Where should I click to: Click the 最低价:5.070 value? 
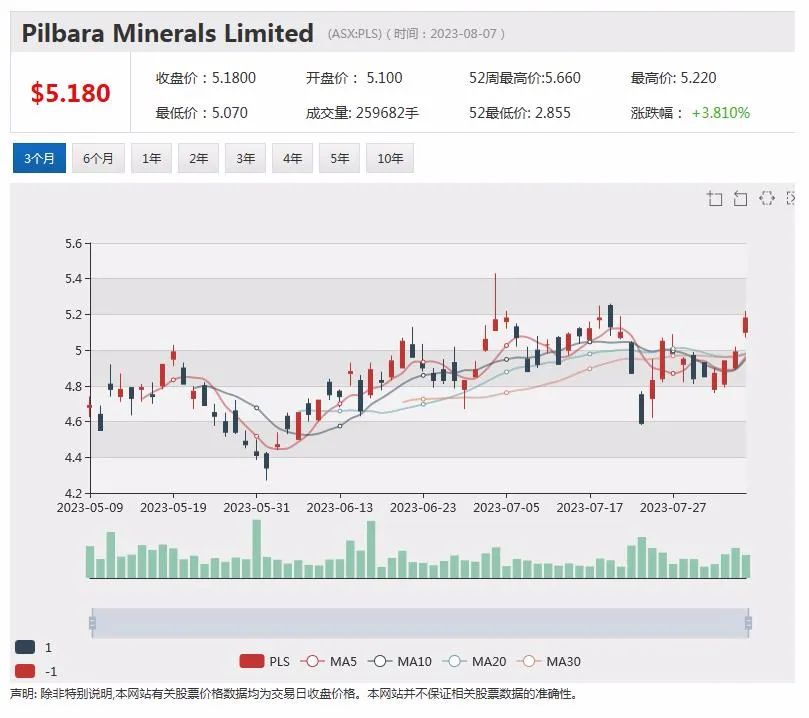(x=202, y=113)
